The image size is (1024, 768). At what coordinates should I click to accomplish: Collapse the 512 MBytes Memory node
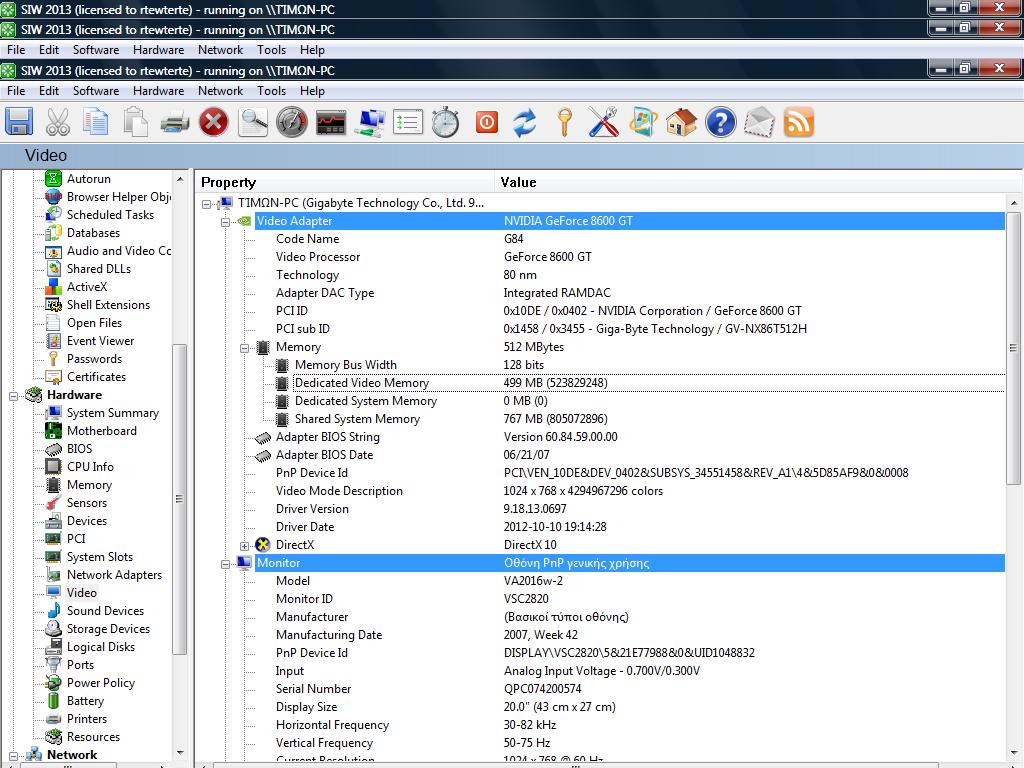coord(244,348)
